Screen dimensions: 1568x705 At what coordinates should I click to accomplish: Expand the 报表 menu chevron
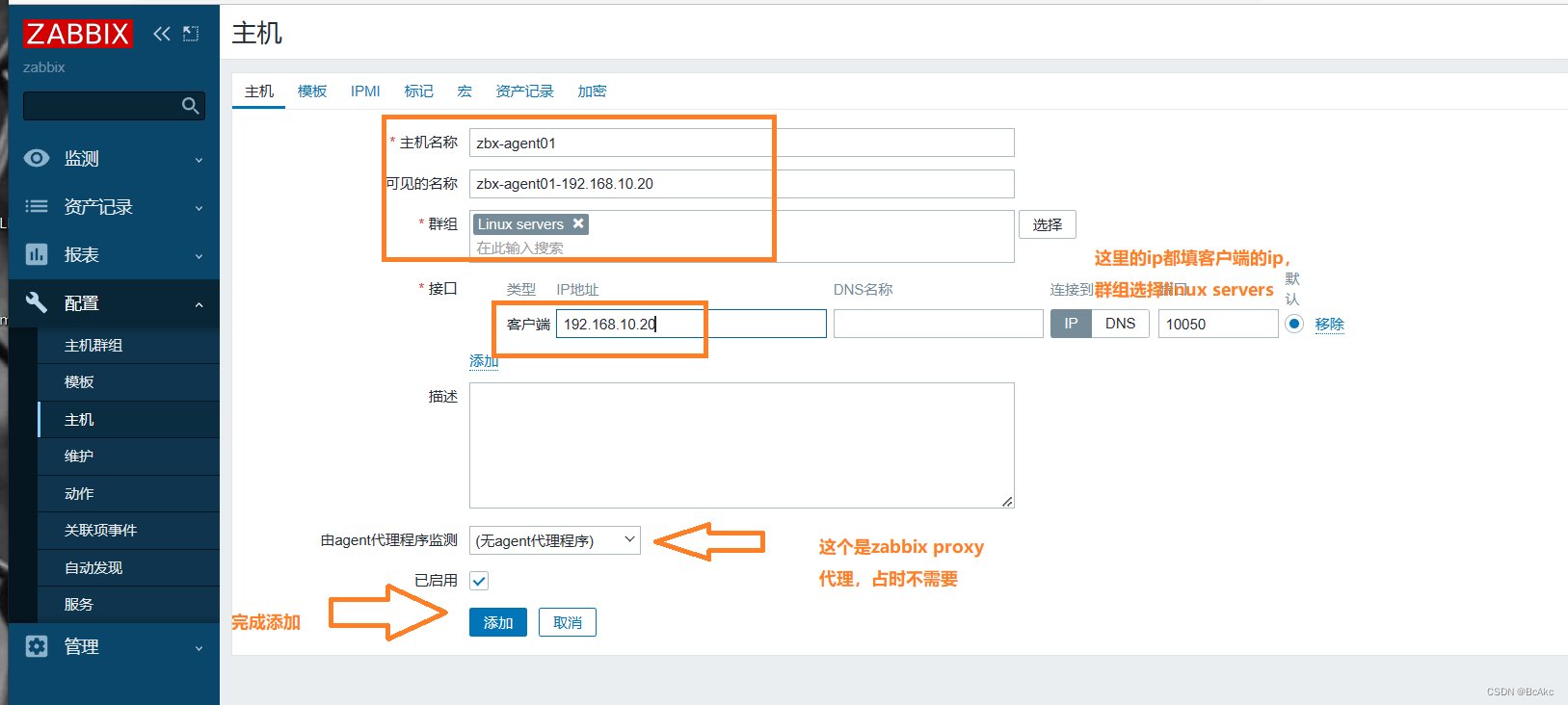pos(199,256)
